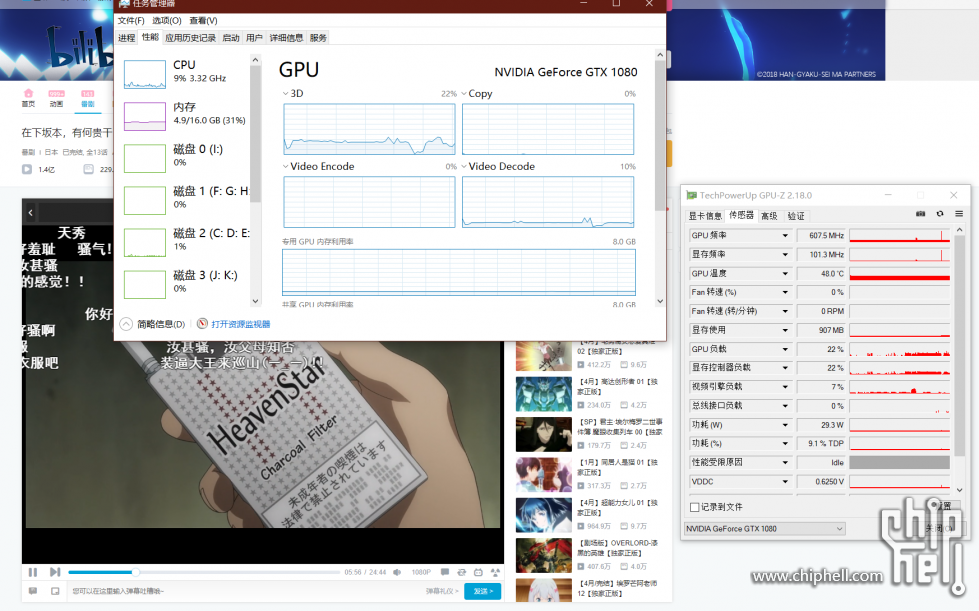The height and width of the screenshot is (611, 979).
Task: Open 查看(V) menu in Task Manager
Action: point(204,21)
